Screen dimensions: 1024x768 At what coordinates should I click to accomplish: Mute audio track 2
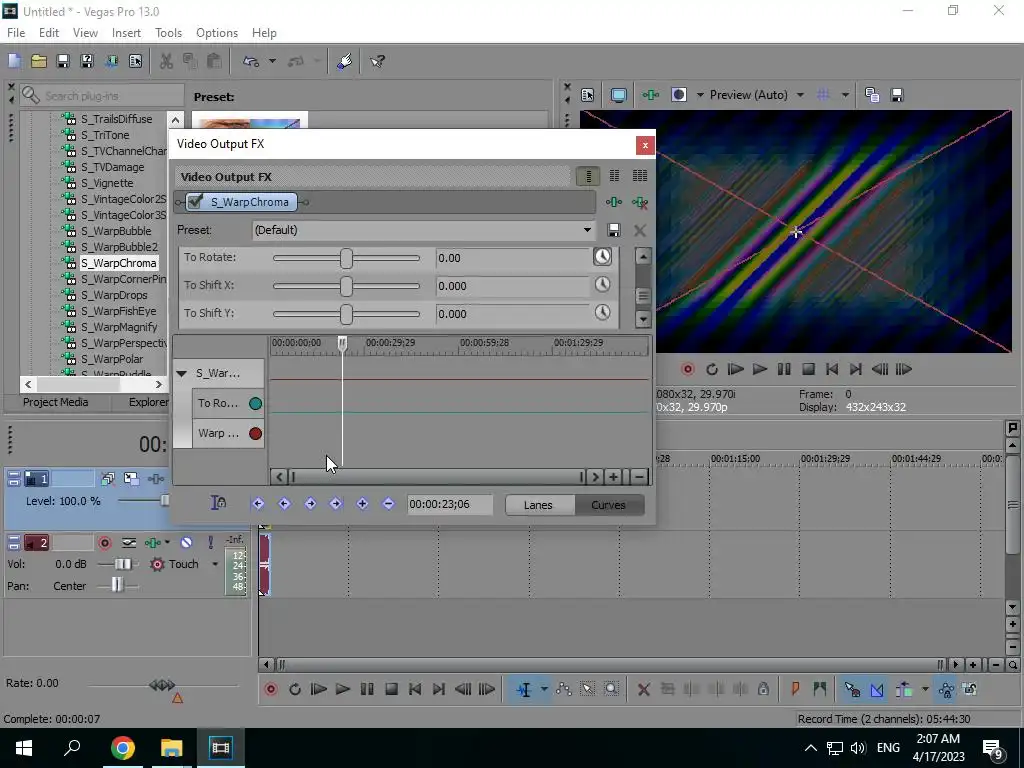coord(186,543)
